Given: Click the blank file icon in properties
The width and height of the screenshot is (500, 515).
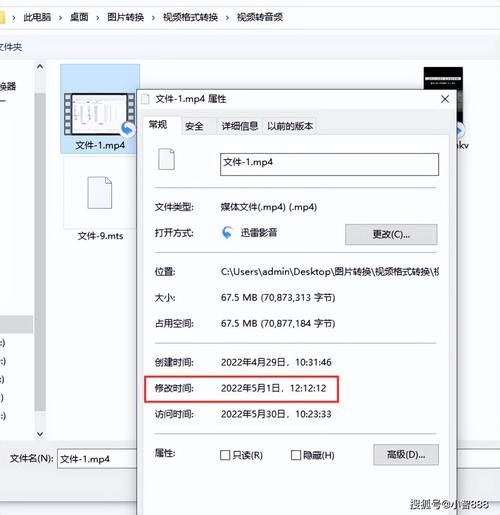Looking at the screenshot, I should pos(166,159).
